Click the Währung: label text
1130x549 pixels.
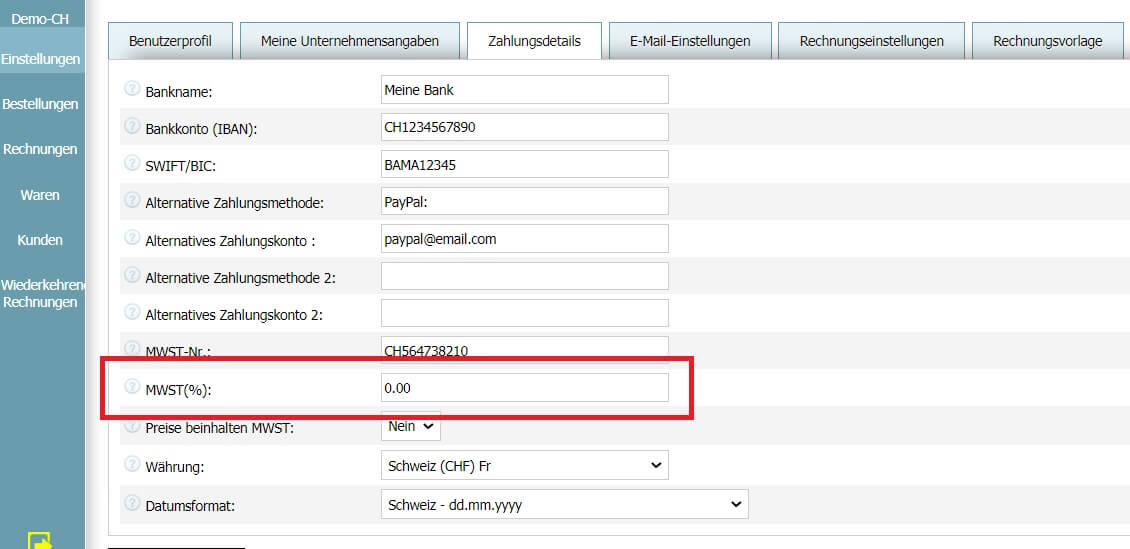[x=175, y=467]
